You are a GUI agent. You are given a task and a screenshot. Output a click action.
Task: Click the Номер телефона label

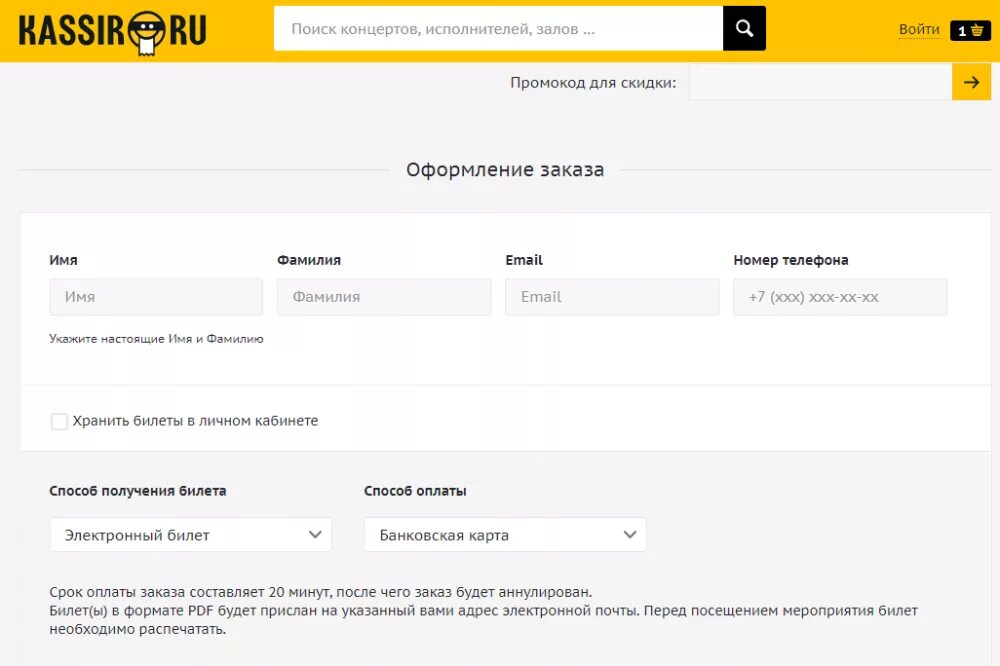coord(791,260)
